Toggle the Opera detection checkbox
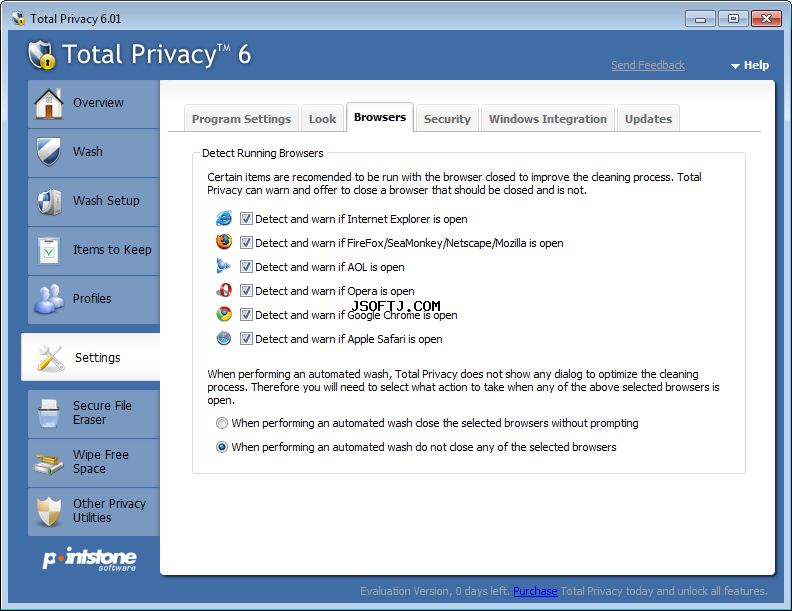 pos(246,291)
